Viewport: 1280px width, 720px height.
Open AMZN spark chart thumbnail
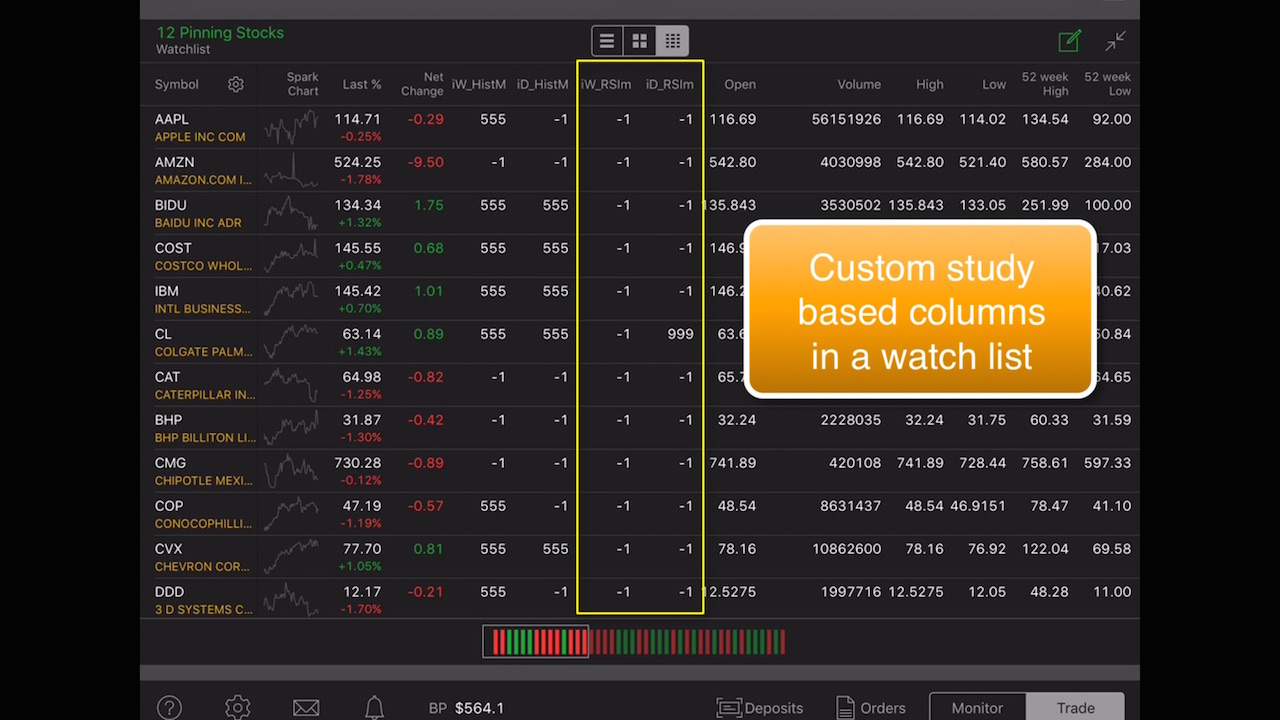291,171
